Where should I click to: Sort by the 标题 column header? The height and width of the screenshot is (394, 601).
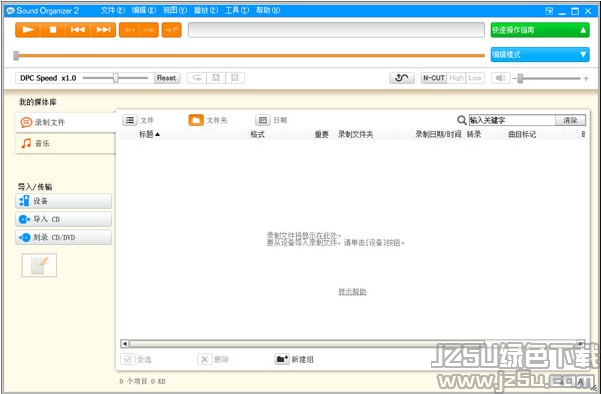(x=149, y=134)
